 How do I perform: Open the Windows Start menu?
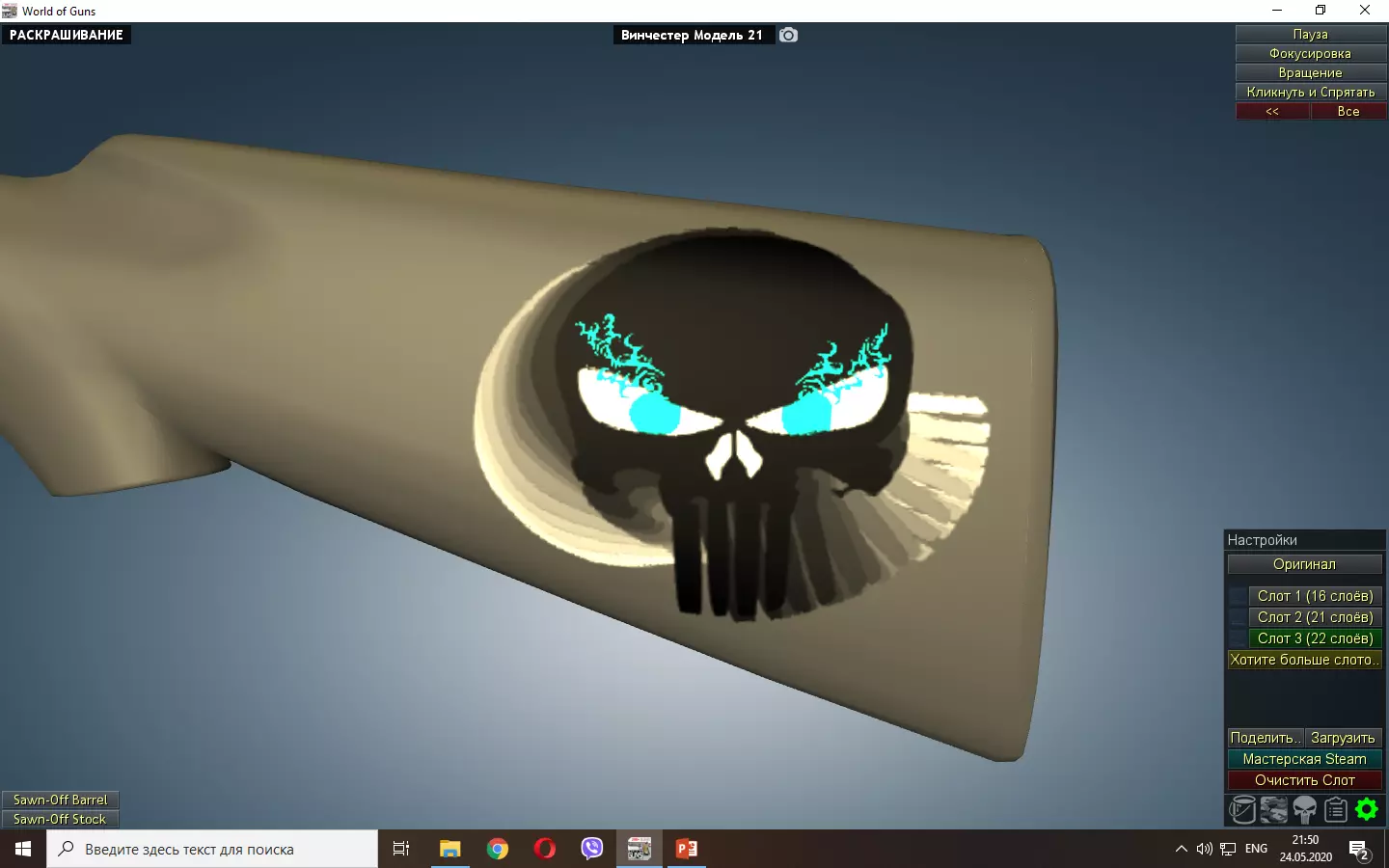[23, 849]
